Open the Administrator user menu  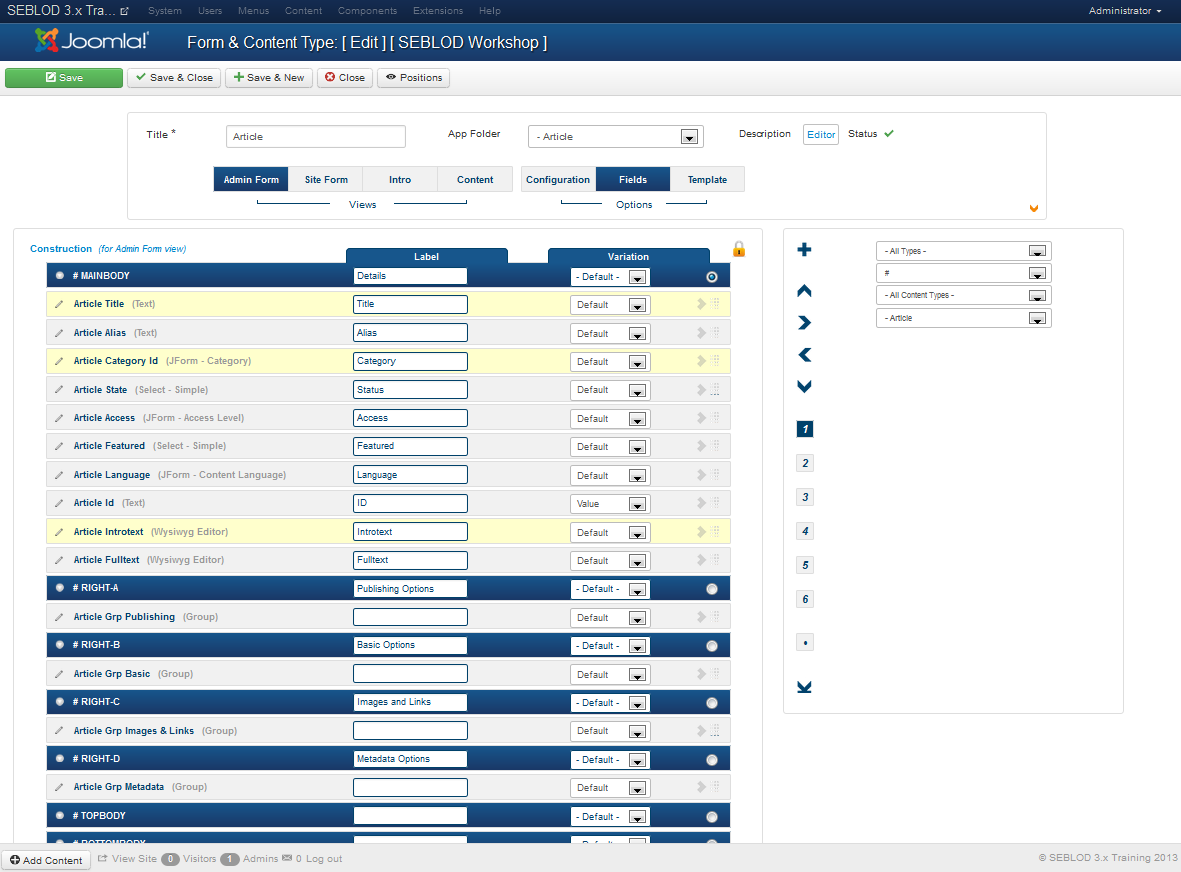coord(1125,11)
